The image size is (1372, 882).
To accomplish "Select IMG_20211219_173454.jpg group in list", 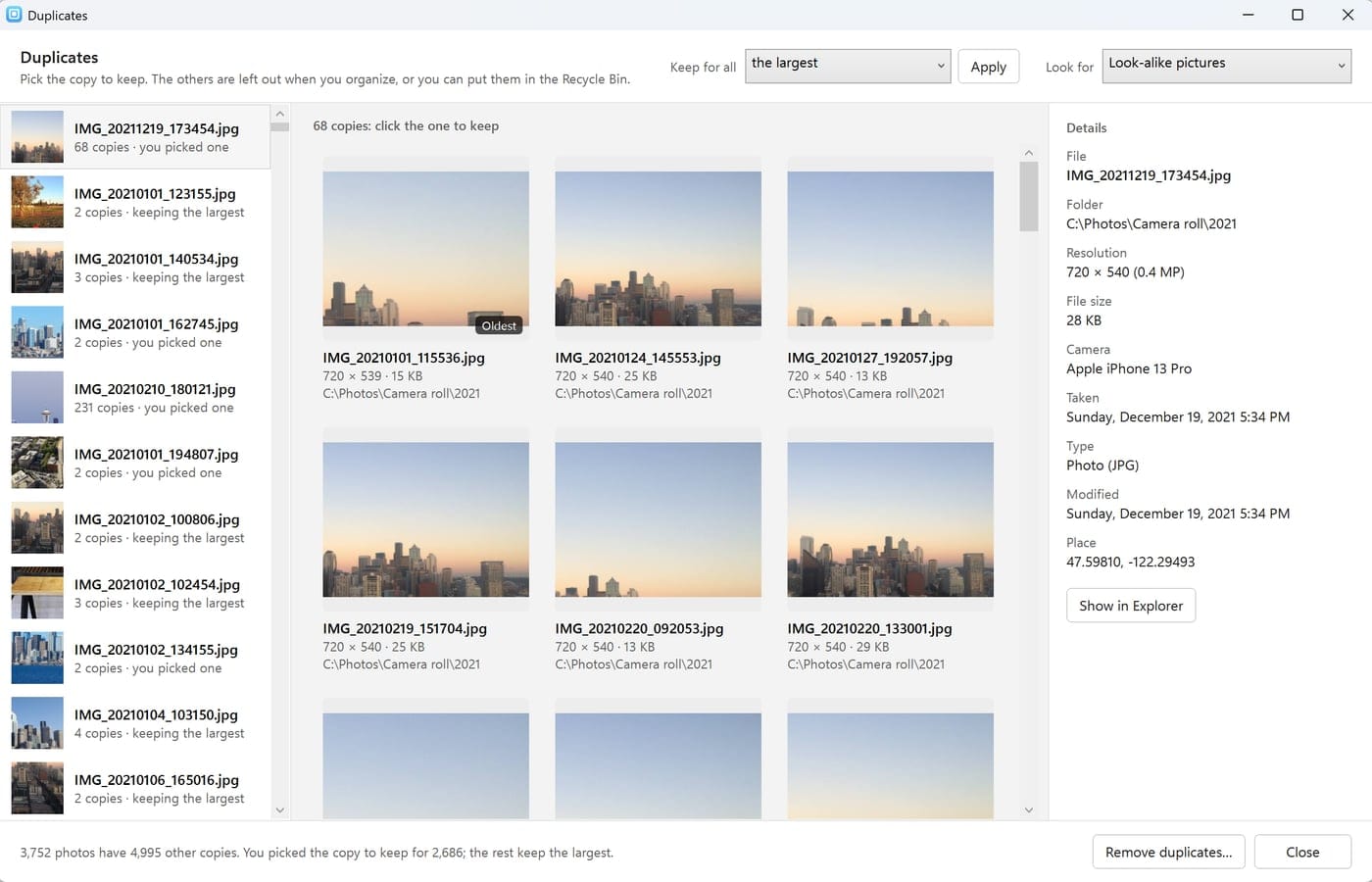I will [x=135, y=137].
